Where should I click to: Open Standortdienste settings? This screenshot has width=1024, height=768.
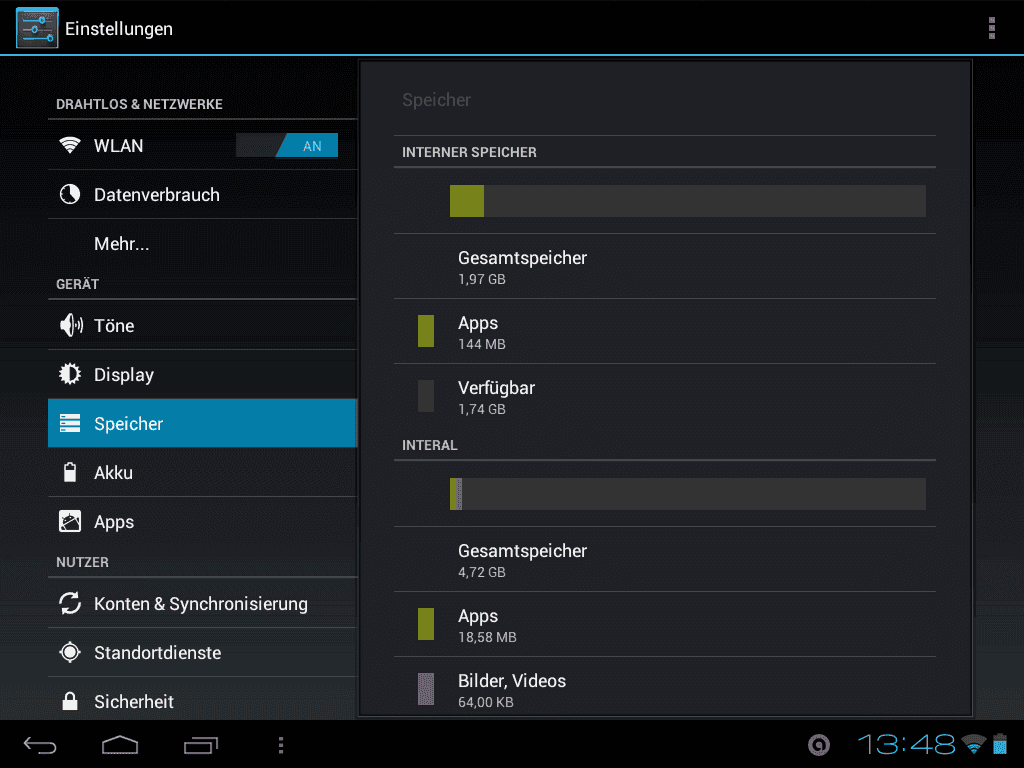202,652
